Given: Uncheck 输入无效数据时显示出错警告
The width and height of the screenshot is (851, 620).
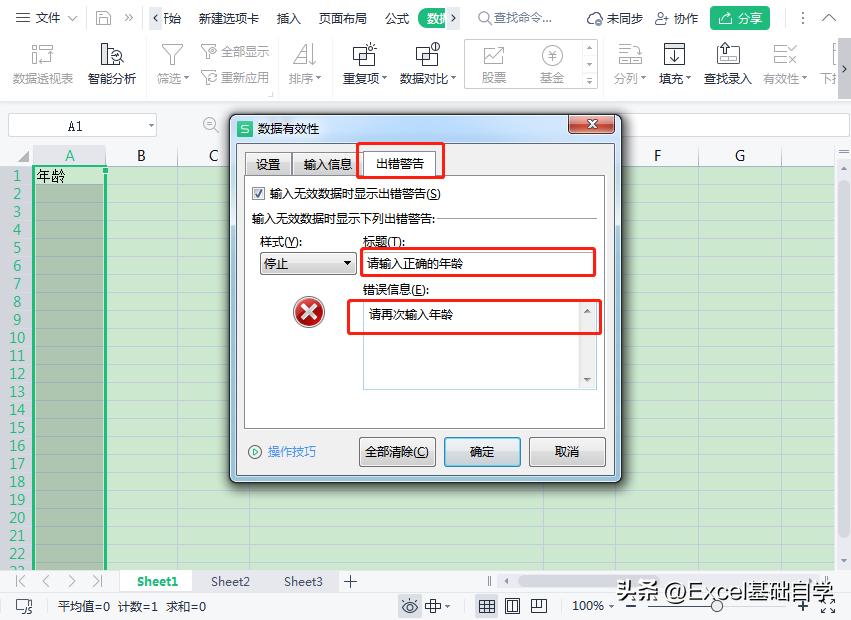Looking at the screenshot, I should (258, 193).
